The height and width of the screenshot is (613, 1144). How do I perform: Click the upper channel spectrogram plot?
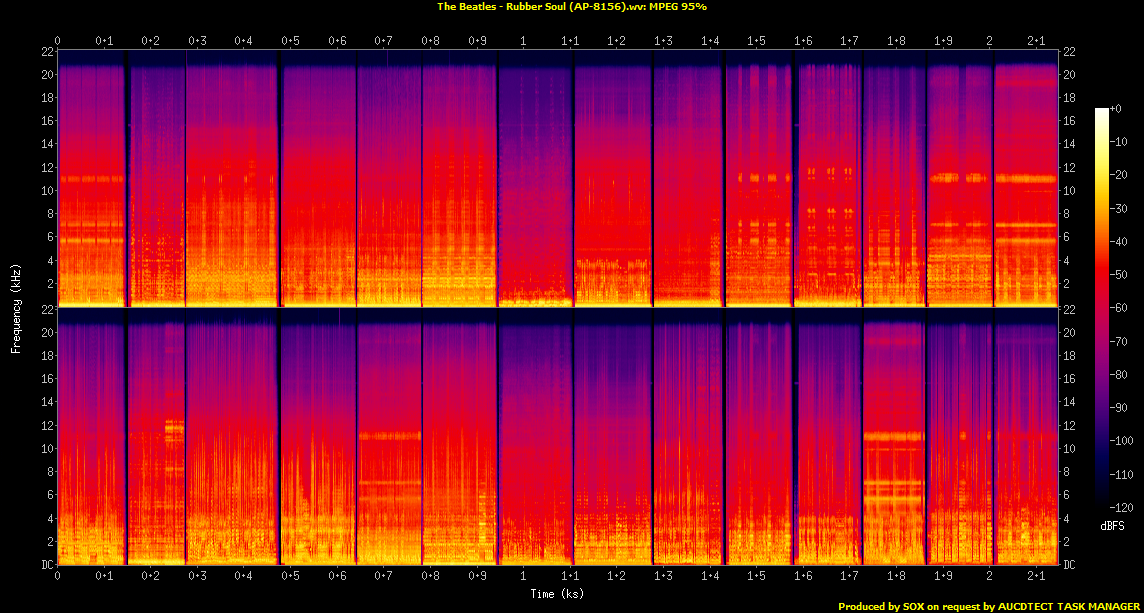(557, 179)
